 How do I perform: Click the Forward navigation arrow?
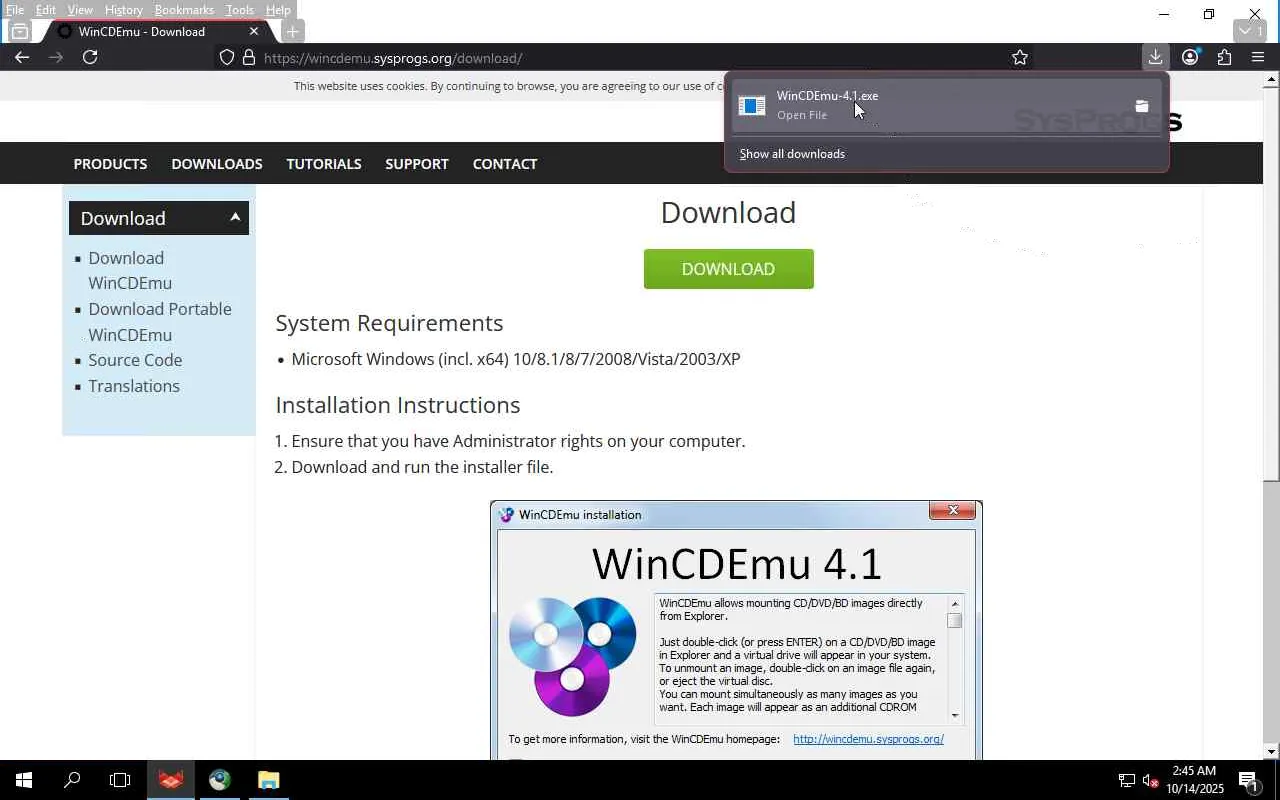click(56, 57)
